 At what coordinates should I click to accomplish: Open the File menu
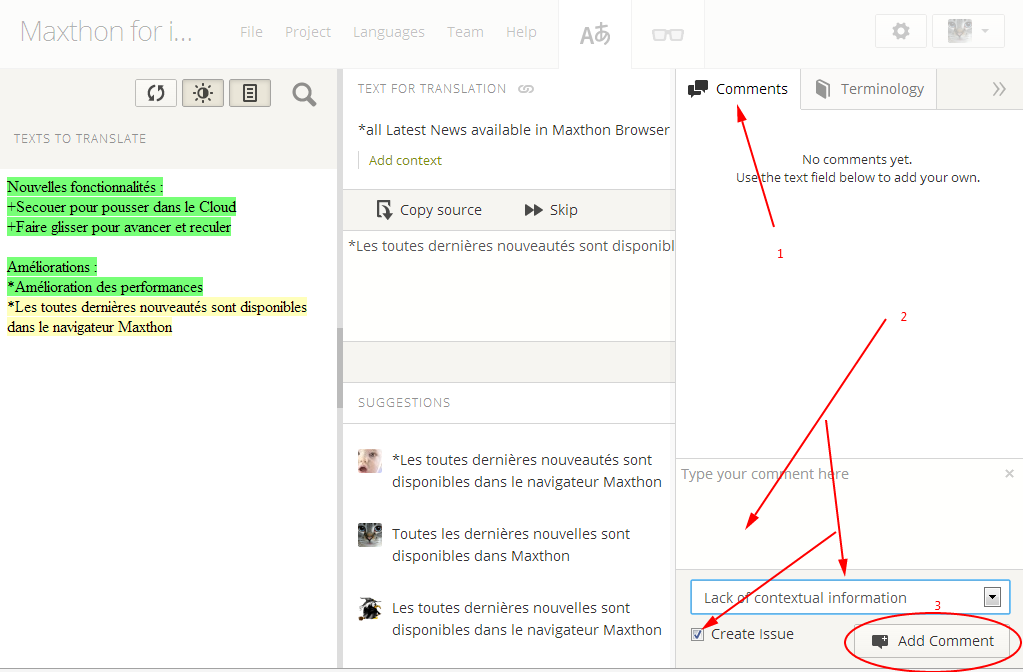coord(251,32)
